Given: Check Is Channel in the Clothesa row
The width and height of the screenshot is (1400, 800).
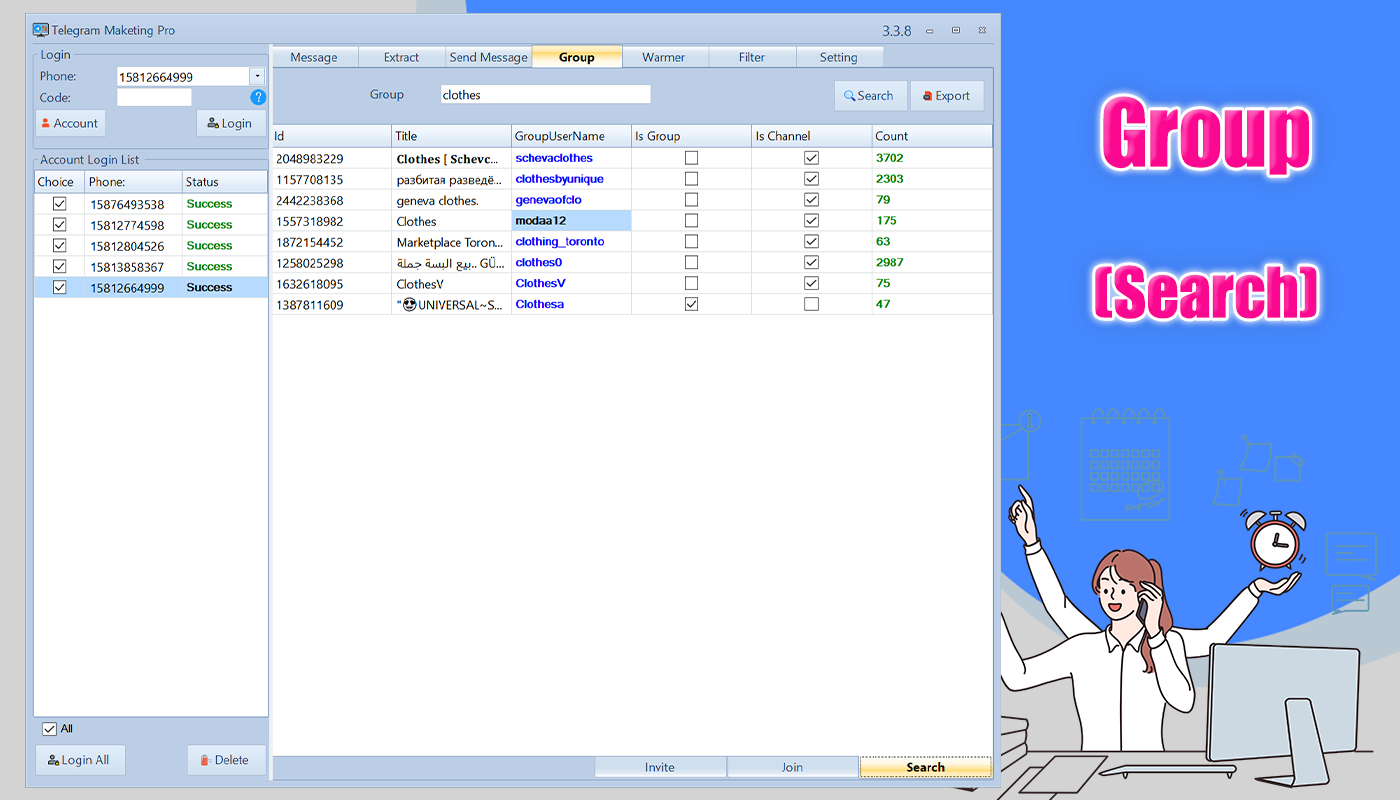Looking at the screenshot, I should click(811, 304).
